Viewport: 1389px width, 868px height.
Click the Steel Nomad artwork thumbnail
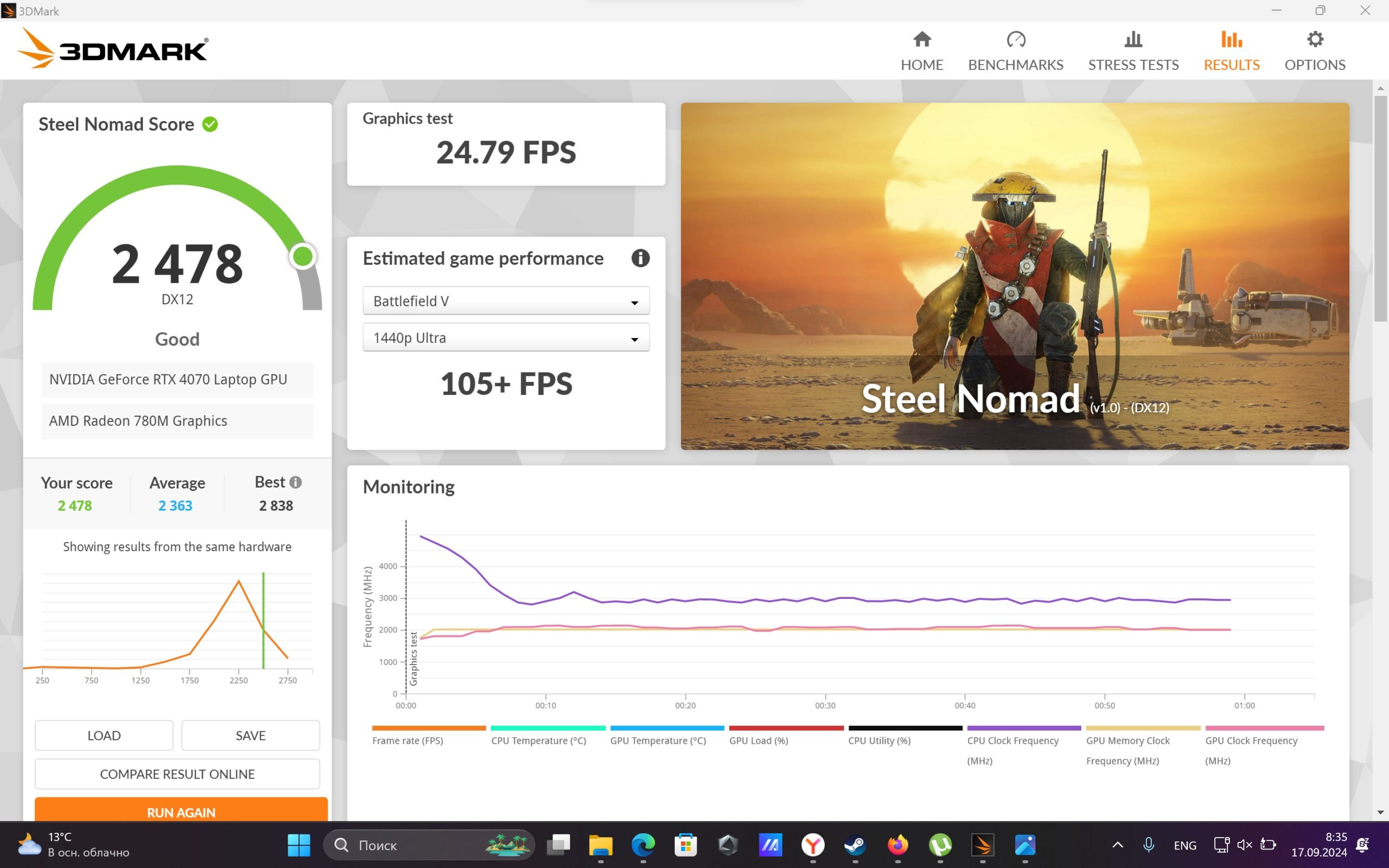coord(1015,276)
